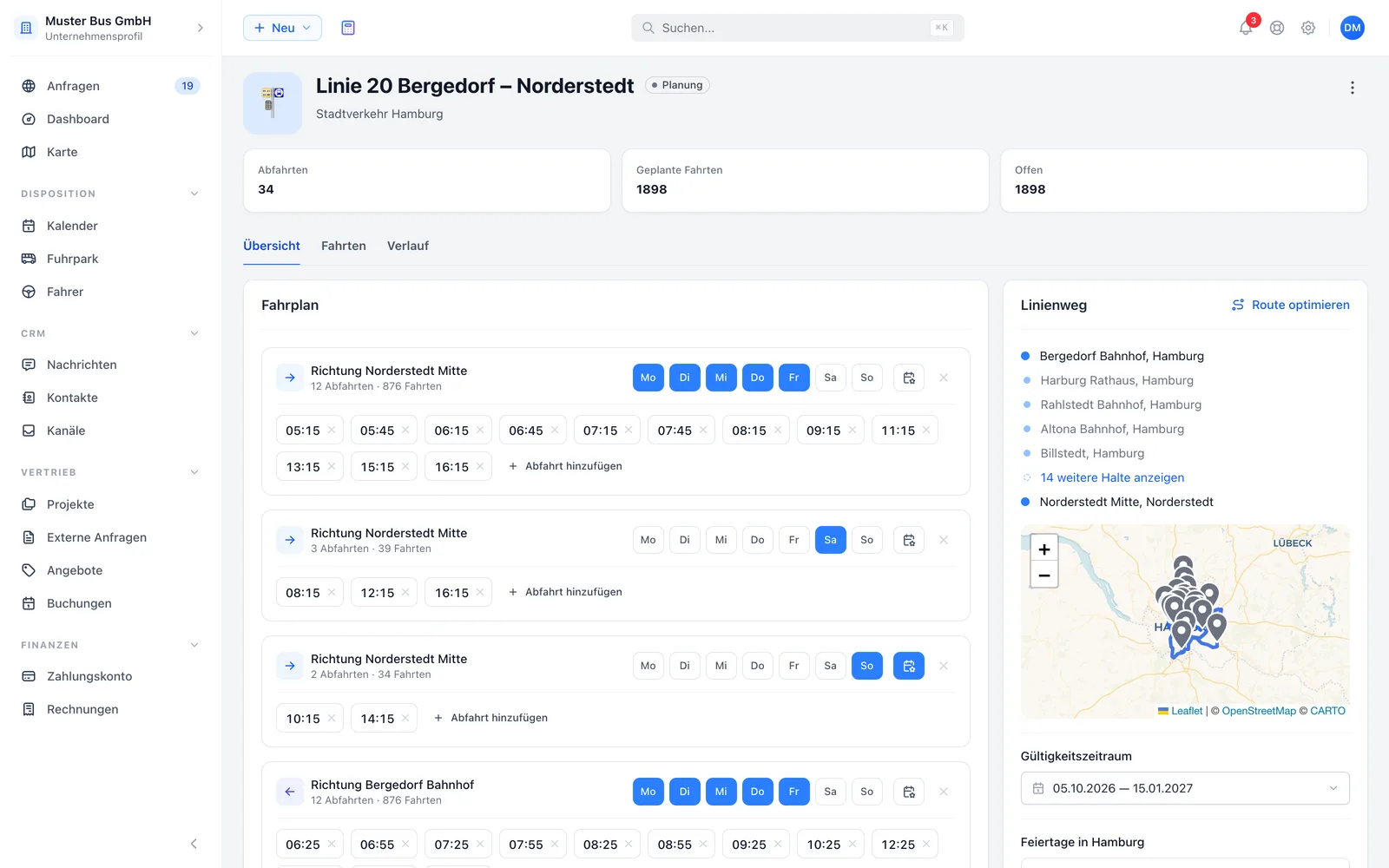
Task: Remove the 05:15 departure
Action: click(x=331, y=431)
